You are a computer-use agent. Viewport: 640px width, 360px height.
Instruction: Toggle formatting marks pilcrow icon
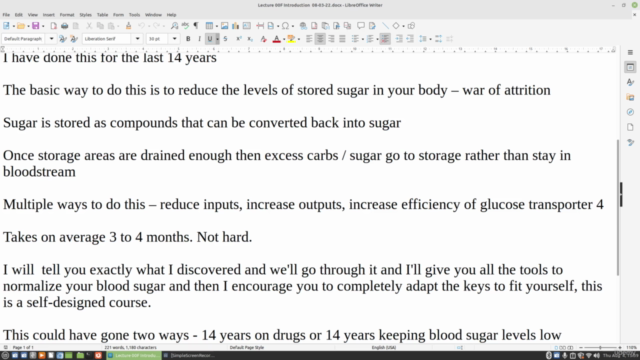(x=196, y=26)
